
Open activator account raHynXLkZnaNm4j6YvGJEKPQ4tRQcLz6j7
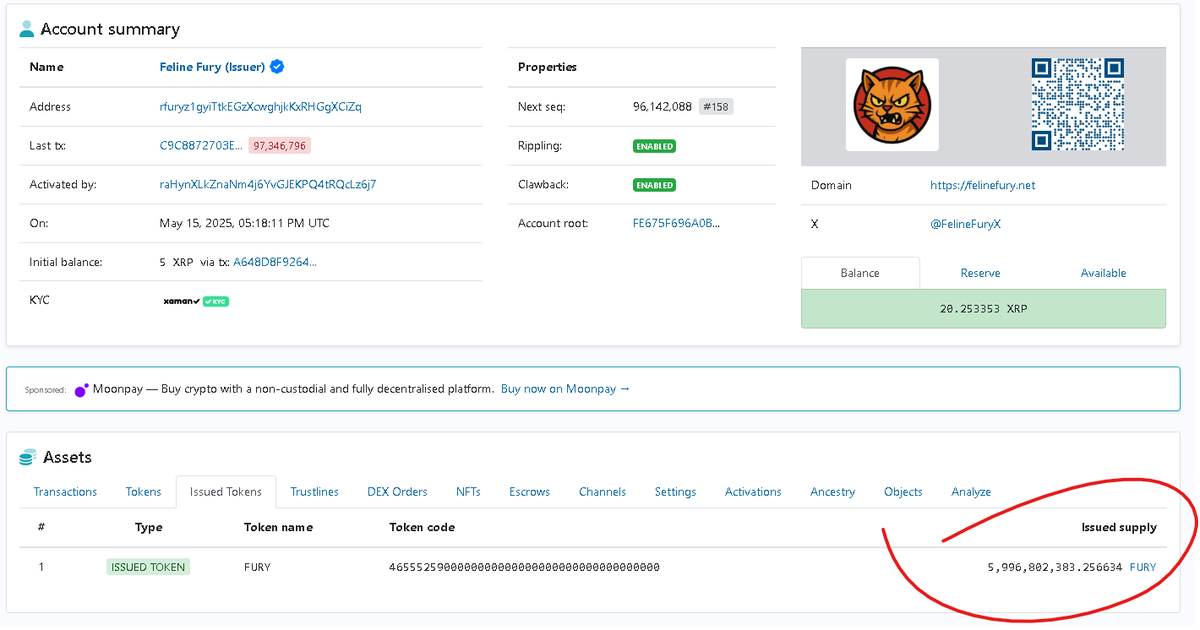(268, 184)
